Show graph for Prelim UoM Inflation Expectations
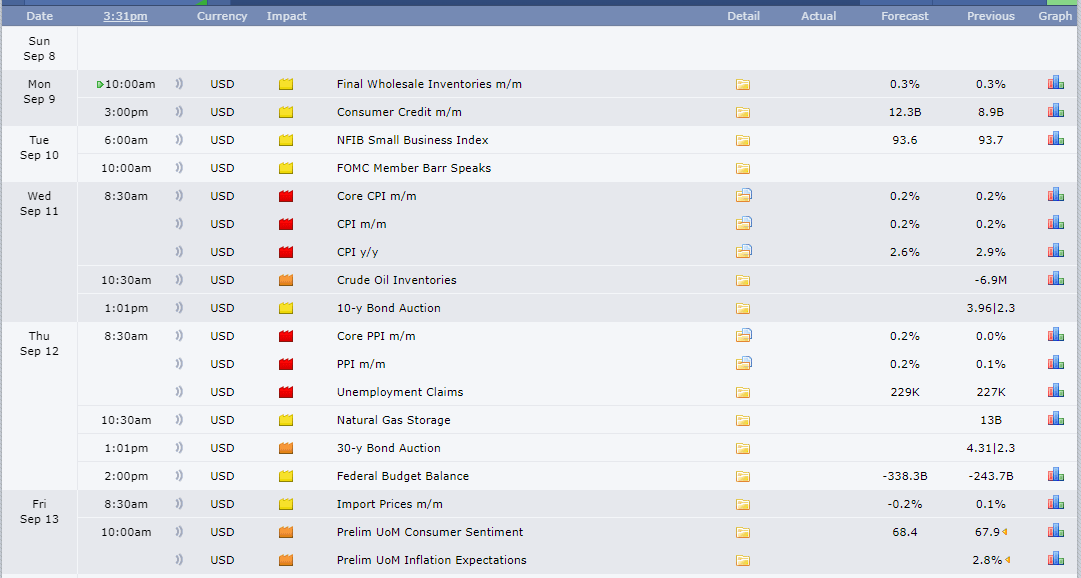The image size is (1081, 578). pos(1055,558)
